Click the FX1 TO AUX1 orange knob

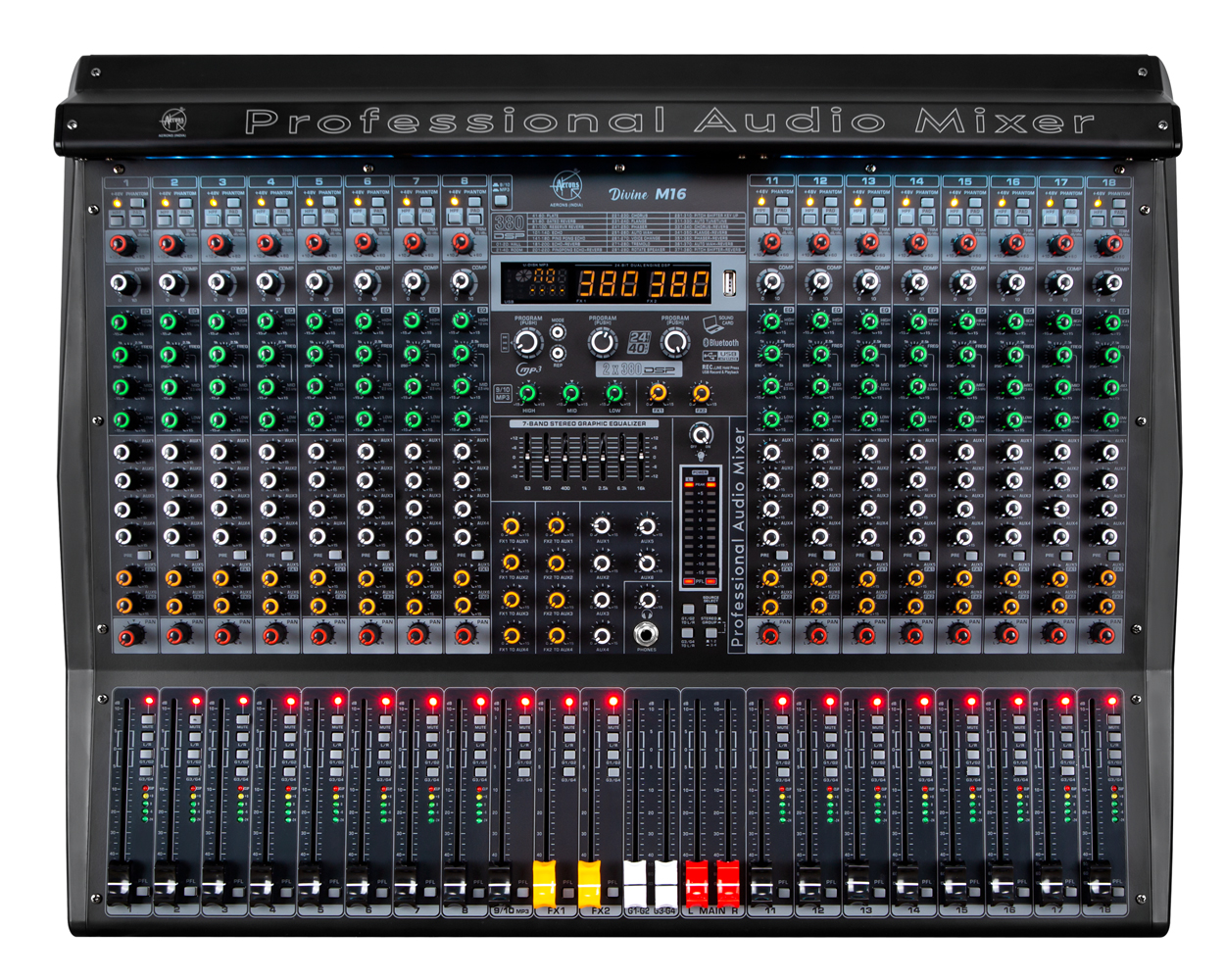click(512, 526)
